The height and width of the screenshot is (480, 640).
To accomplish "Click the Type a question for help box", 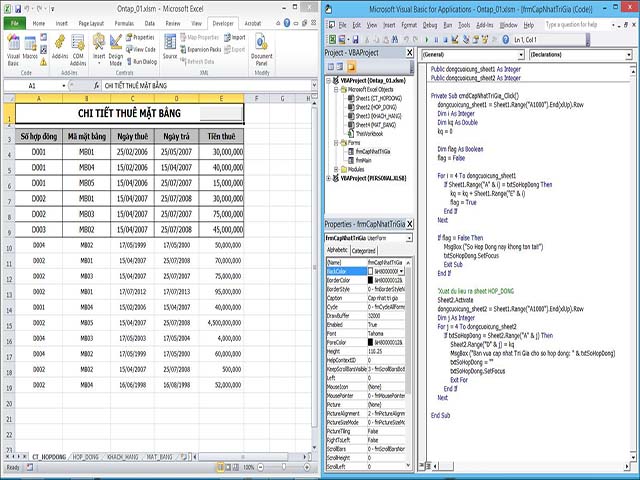I will pyautogui.click(x=576, y=25).
